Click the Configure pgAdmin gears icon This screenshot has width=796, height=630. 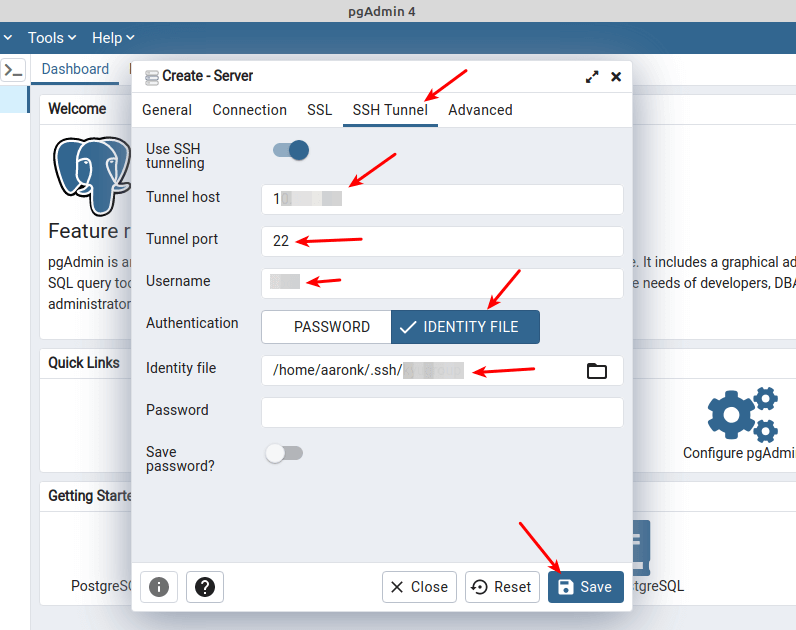click(743, 414)
